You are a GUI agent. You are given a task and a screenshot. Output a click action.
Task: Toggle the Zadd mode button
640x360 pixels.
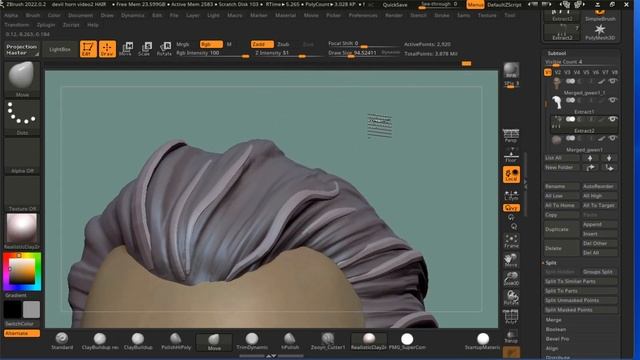(262, 44)
